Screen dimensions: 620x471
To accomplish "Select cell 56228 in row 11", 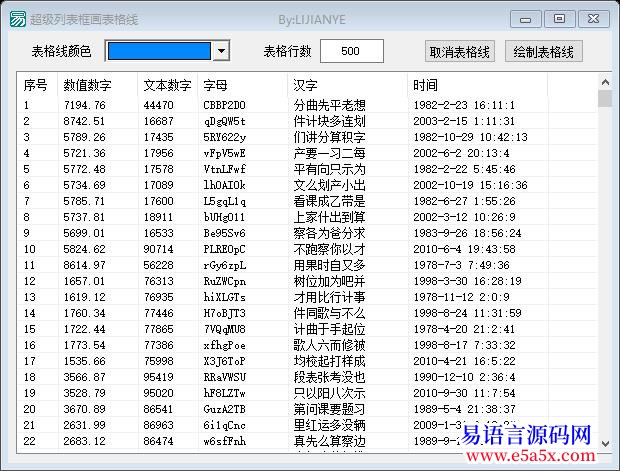I will 159,265.
